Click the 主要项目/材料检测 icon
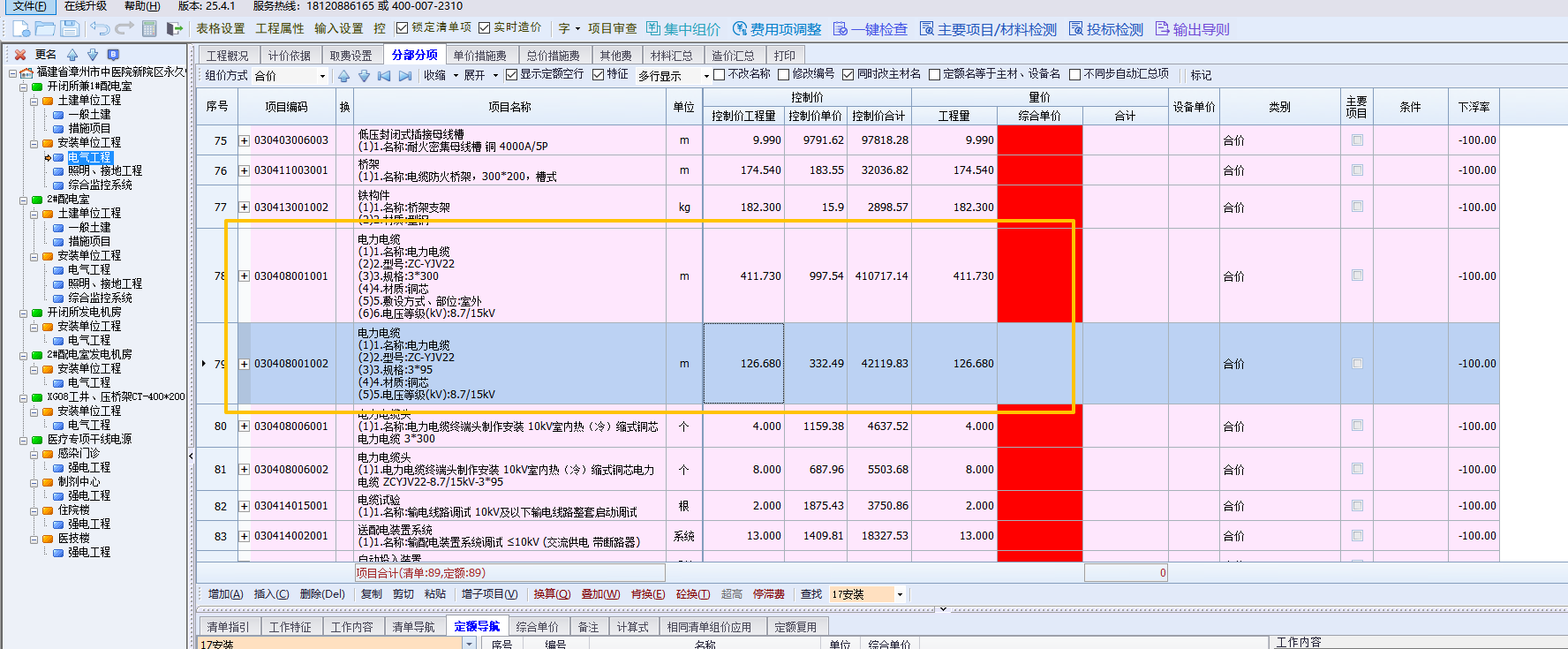Screen dimensions: 1568x649 tap(927, 28)
